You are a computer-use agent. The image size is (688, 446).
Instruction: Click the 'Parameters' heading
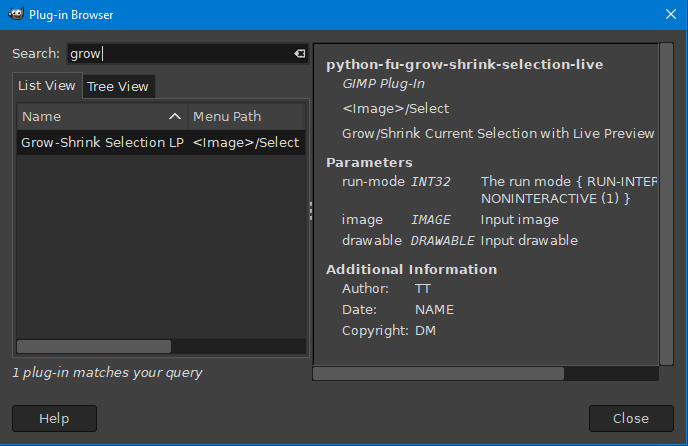point(369,162)
